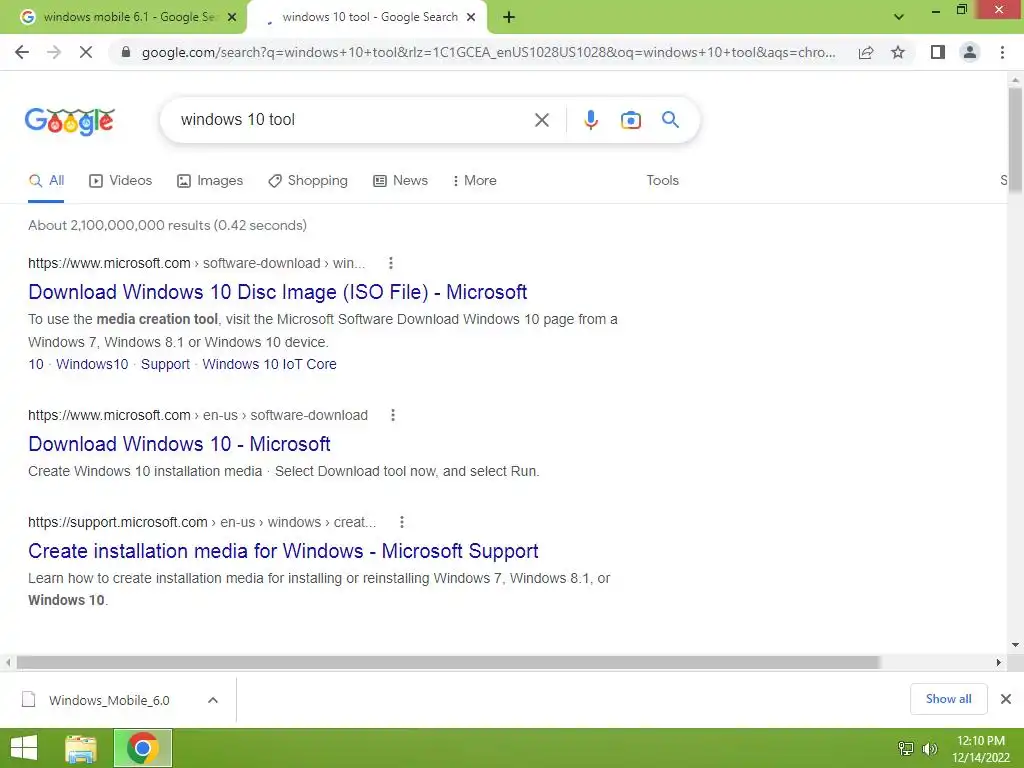Click the microsoft.com software-download URL breadcrumb
This screenshot has width=1024, height=768.
(197, 263)
